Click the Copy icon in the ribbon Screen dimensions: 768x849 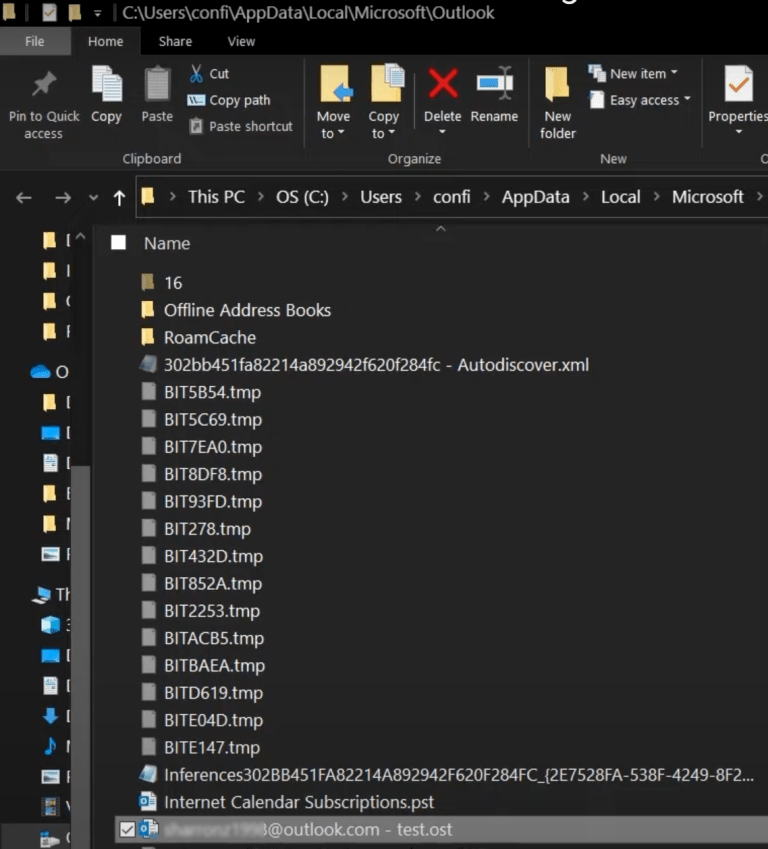[x=106, y=87]
